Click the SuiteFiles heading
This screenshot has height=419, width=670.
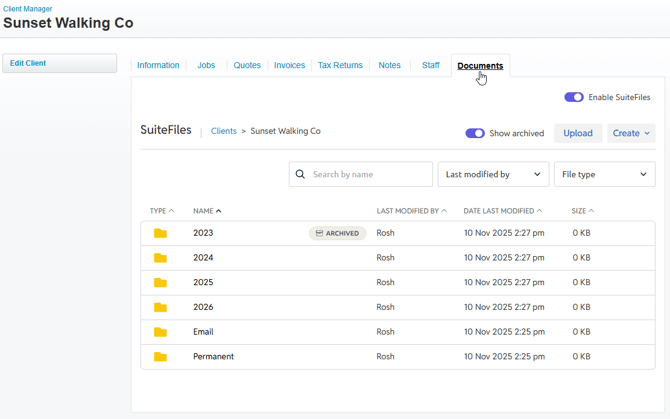pos(166,130)
